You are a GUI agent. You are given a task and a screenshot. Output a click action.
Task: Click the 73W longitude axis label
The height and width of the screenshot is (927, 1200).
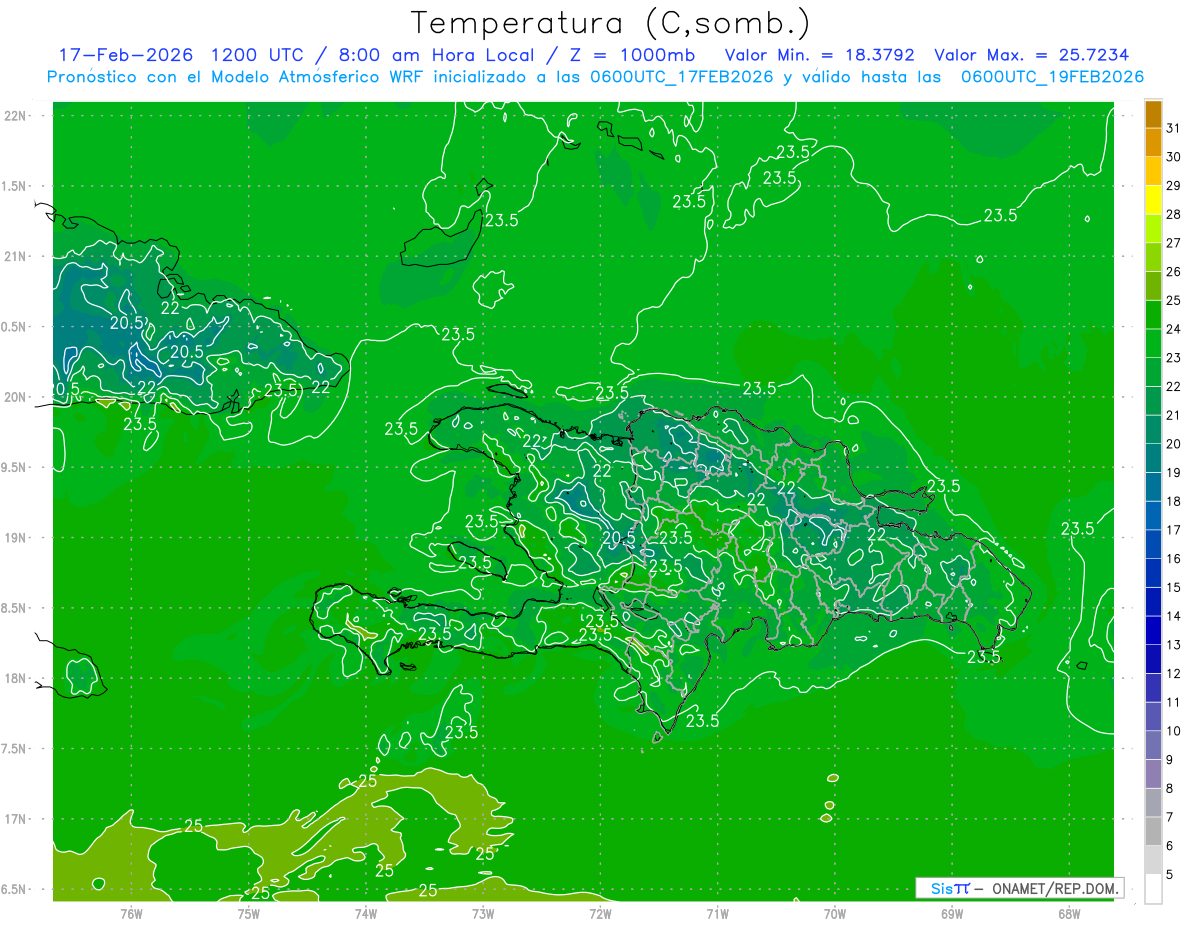click(483, 913)
